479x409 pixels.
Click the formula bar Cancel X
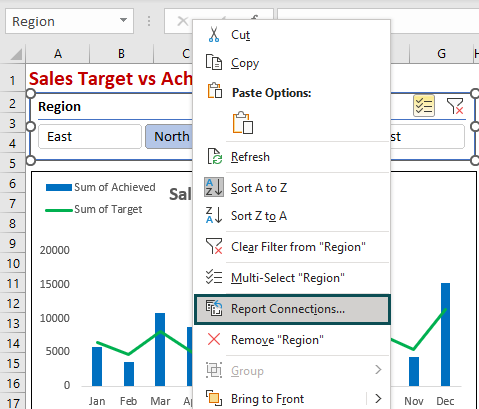pyautogui.click(x=182, y=21)
